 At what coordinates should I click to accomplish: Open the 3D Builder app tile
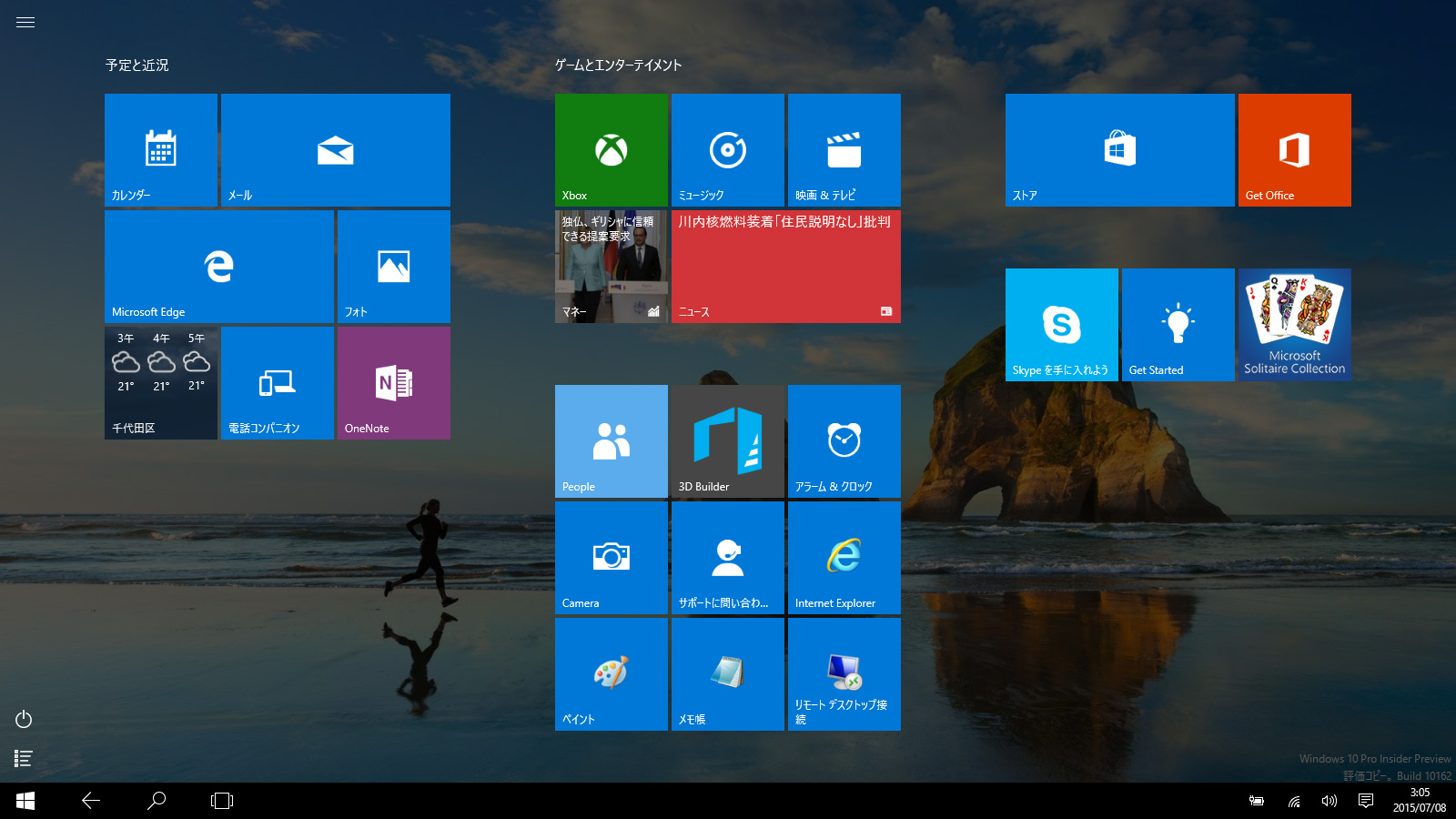(727, 441)
